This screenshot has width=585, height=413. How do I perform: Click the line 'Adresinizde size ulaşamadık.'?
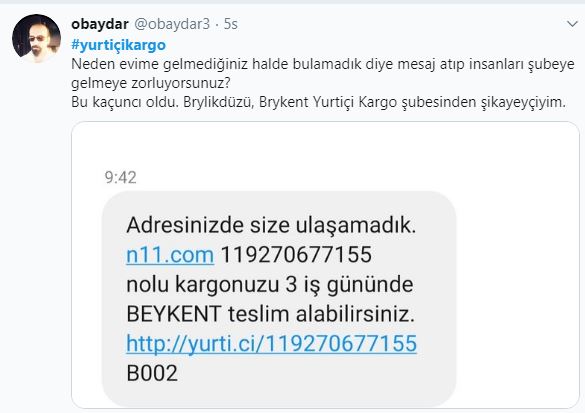[271, 225]
